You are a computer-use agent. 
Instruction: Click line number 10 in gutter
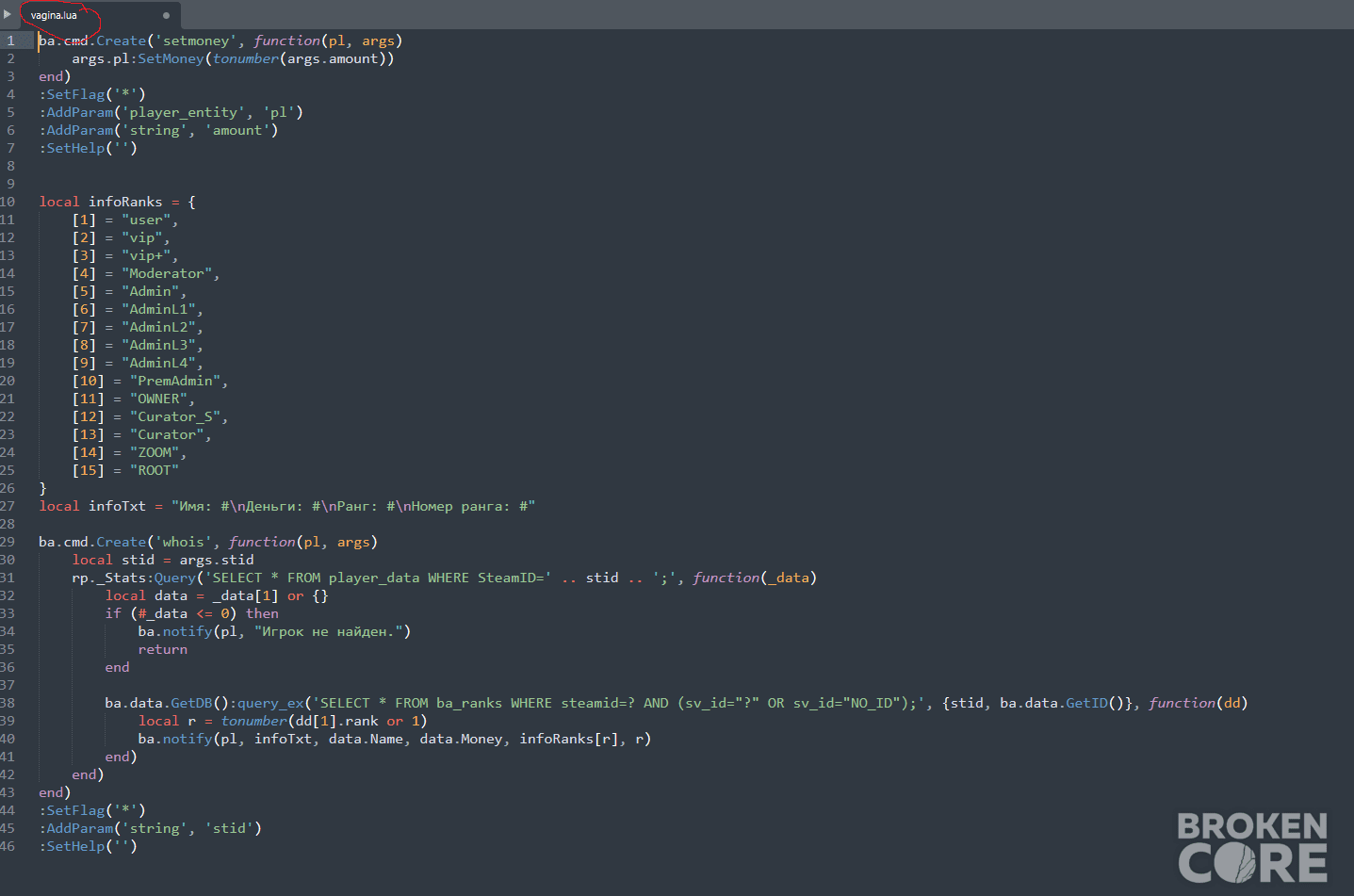(8, 202)
